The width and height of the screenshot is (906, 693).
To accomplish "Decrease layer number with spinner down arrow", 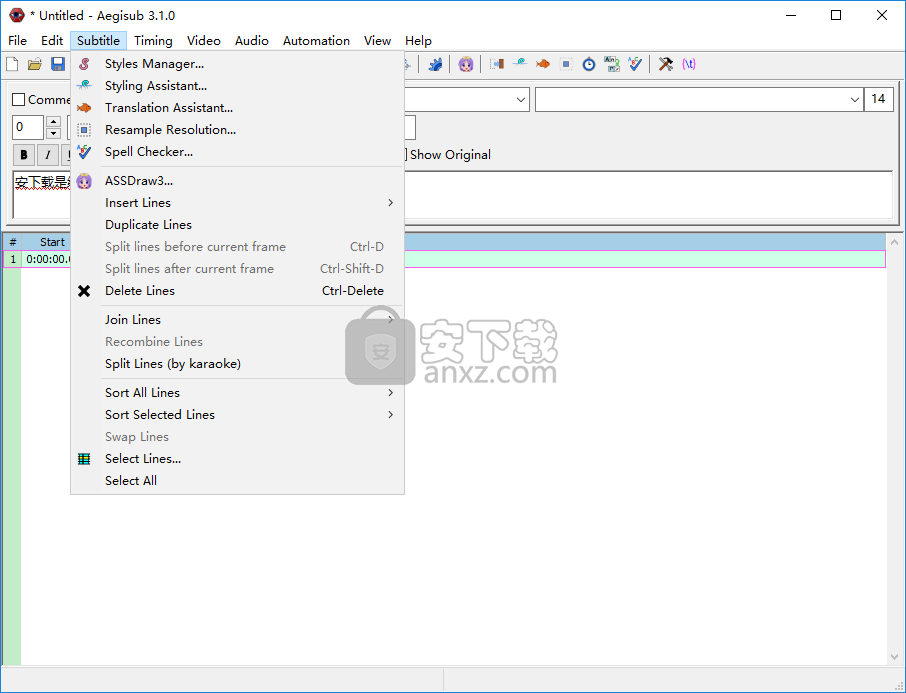I will coord(53,134).
